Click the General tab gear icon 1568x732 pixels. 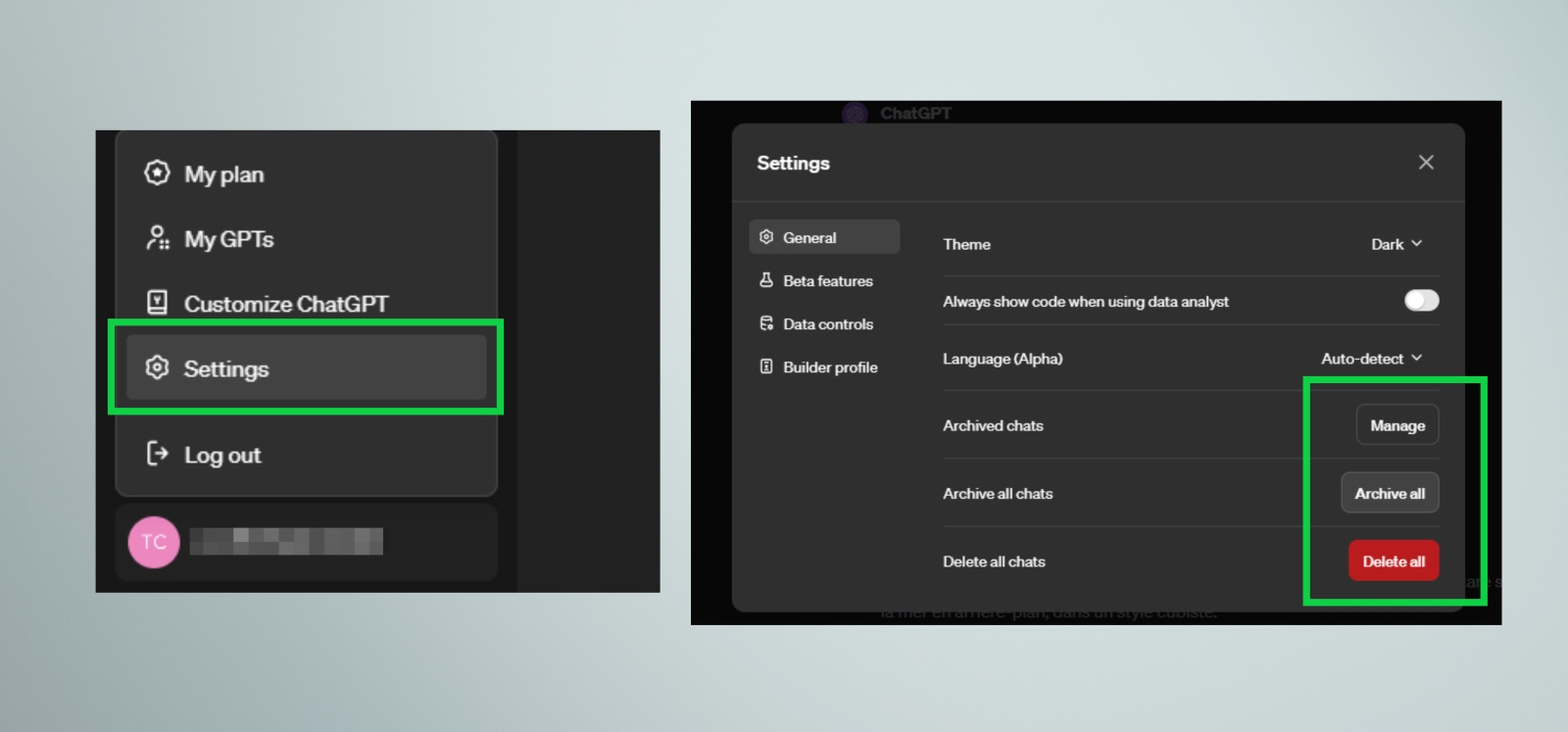766,237
